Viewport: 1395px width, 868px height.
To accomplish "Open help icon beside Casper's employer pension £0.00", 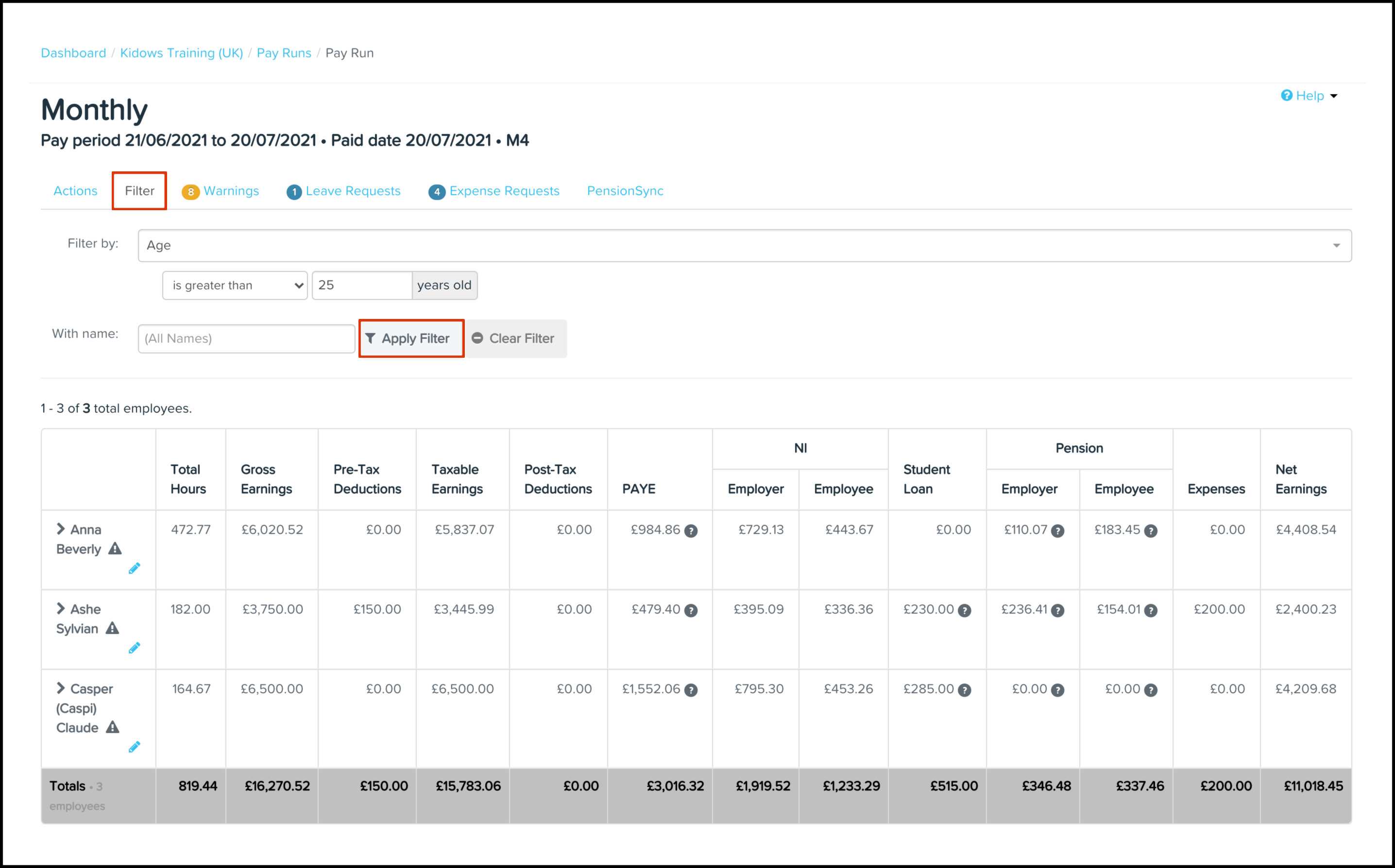I will point(1058,690).
